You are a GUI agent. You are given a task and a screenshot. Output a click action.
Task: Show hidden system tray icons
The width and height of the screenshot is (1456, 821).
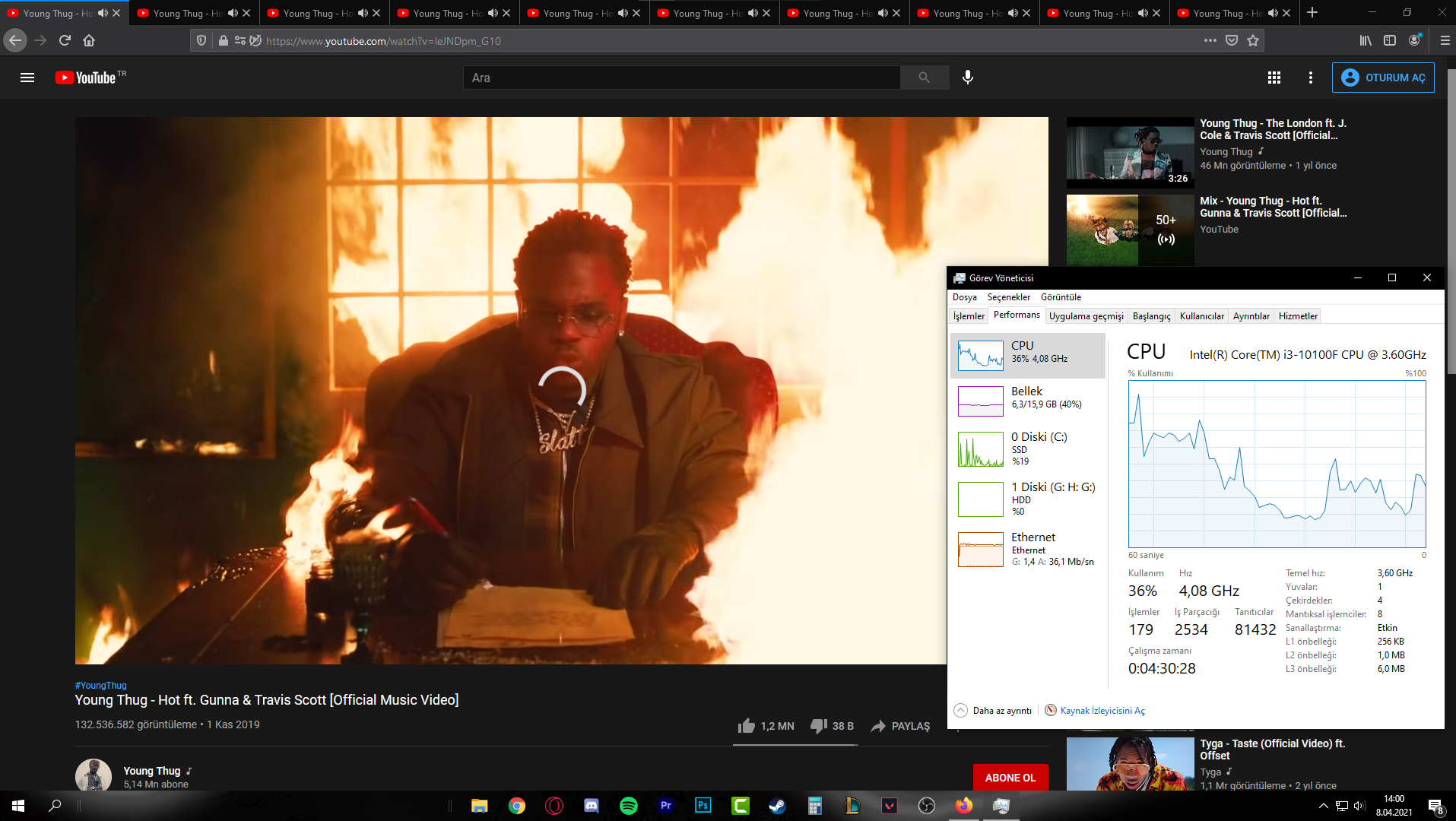[1324, 806]
